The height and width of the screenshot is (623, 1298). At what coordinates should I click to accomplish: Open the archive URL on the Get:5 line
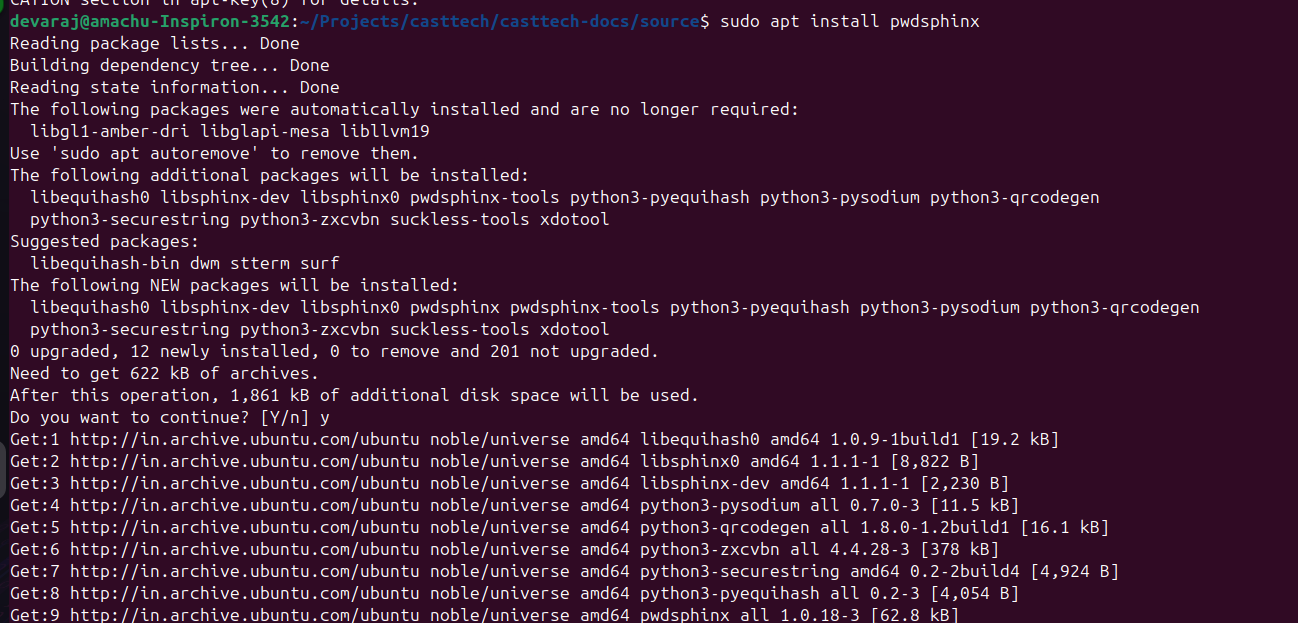[245, 528]
